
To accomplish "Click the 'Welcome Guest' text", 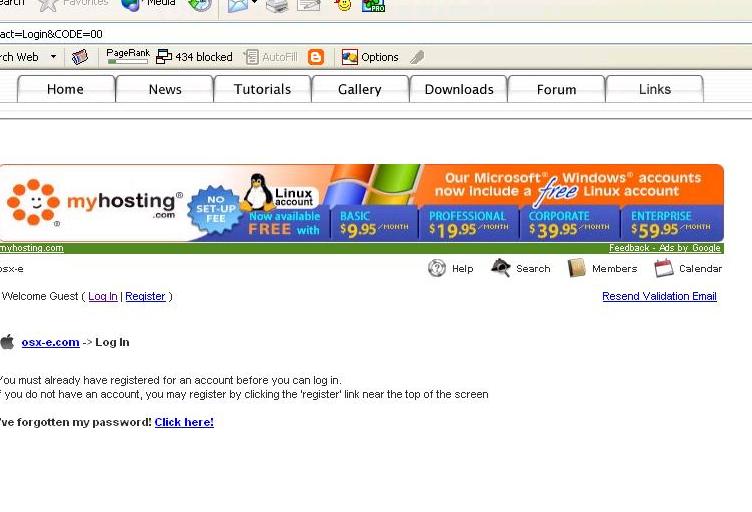I will (40, 296).
